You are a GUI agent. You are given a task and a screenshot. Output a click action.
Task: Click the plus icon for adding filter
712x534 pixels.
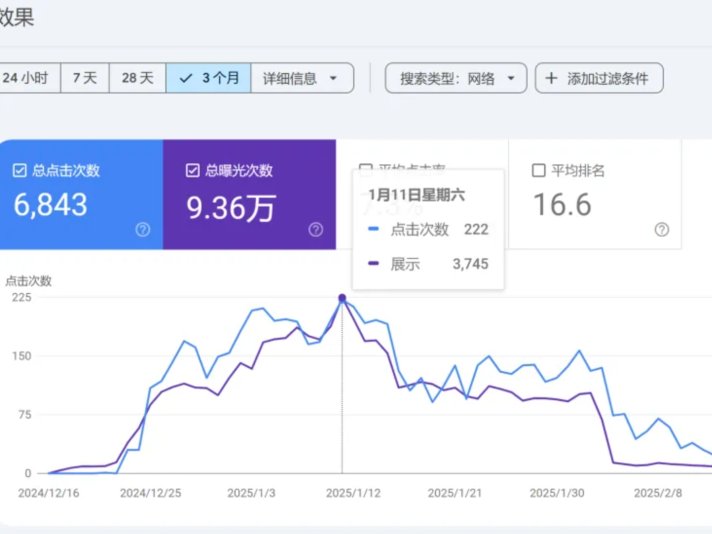click(x=551, y=78)
